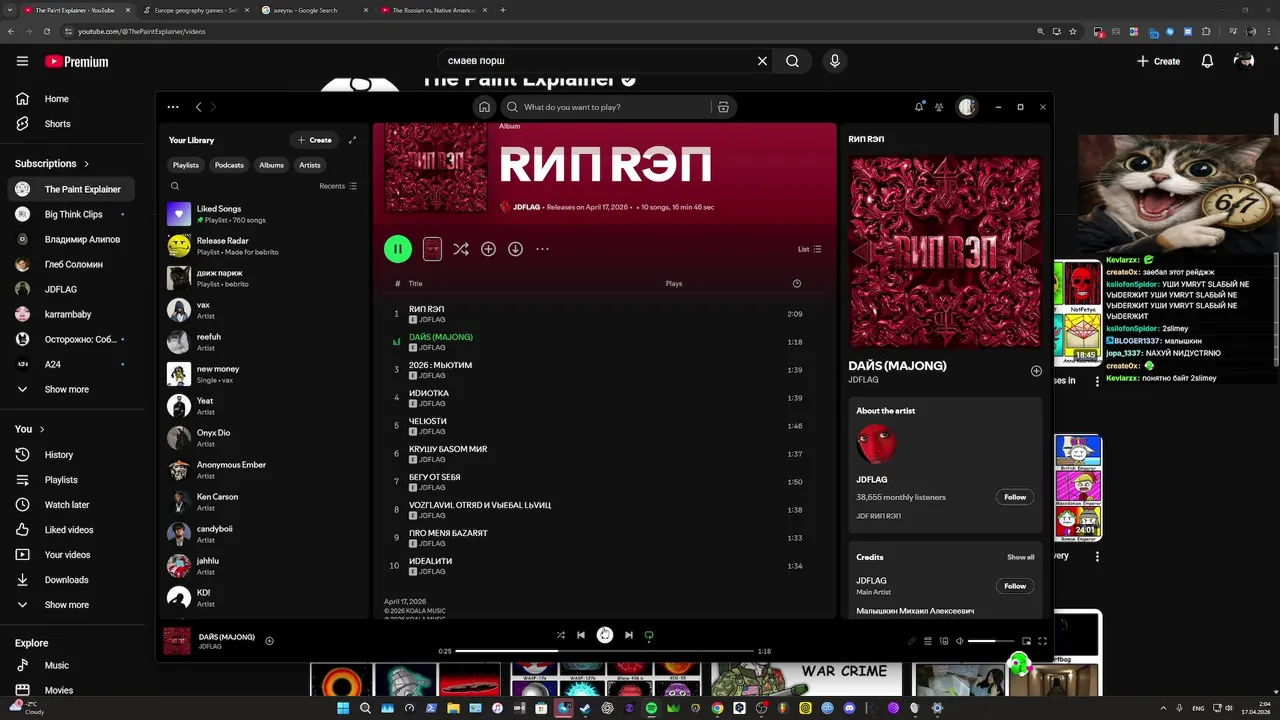Viewport: 1280px width, 720px height.
Task: Skip to next track
Action: tap(628, 635)
